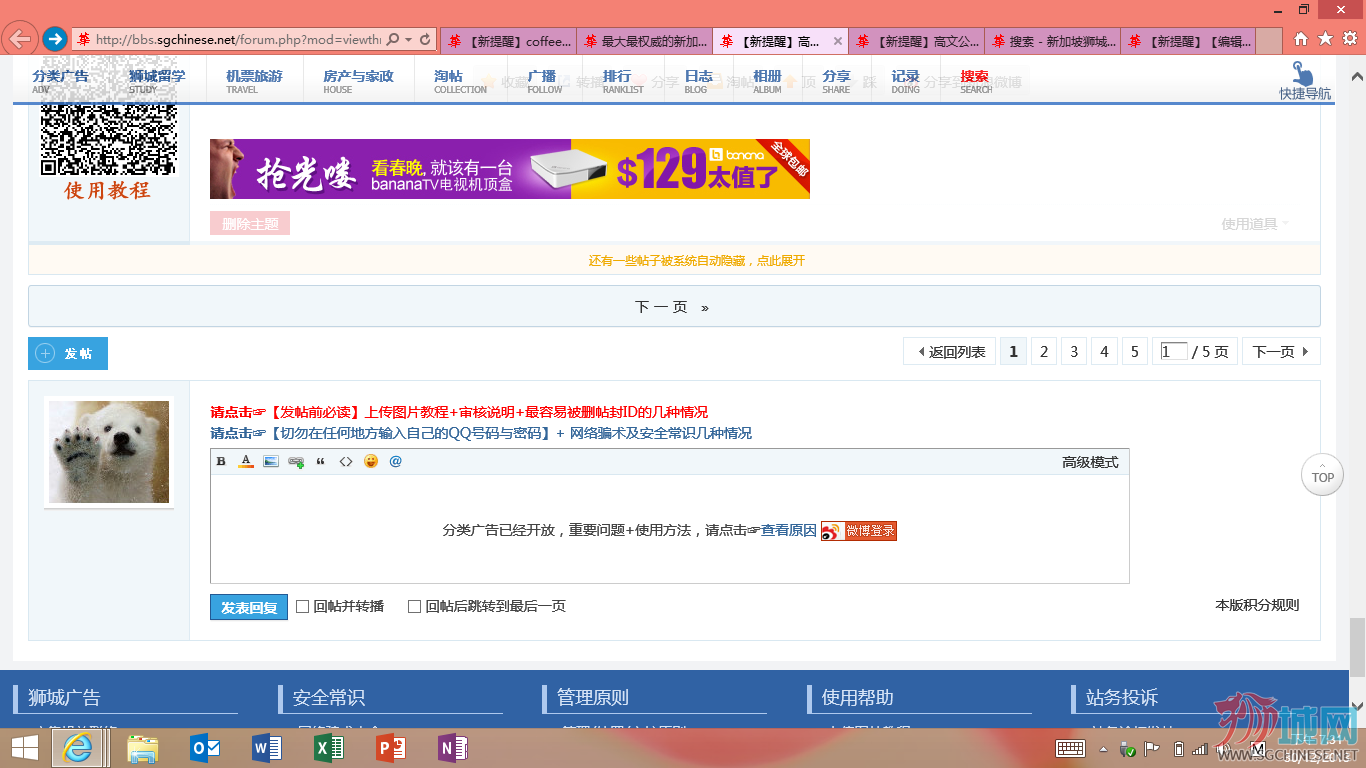Viewport: 1366px width, 768px height.
Task: Click the vertical scrollbar thumb
Action: [1357, 647]
